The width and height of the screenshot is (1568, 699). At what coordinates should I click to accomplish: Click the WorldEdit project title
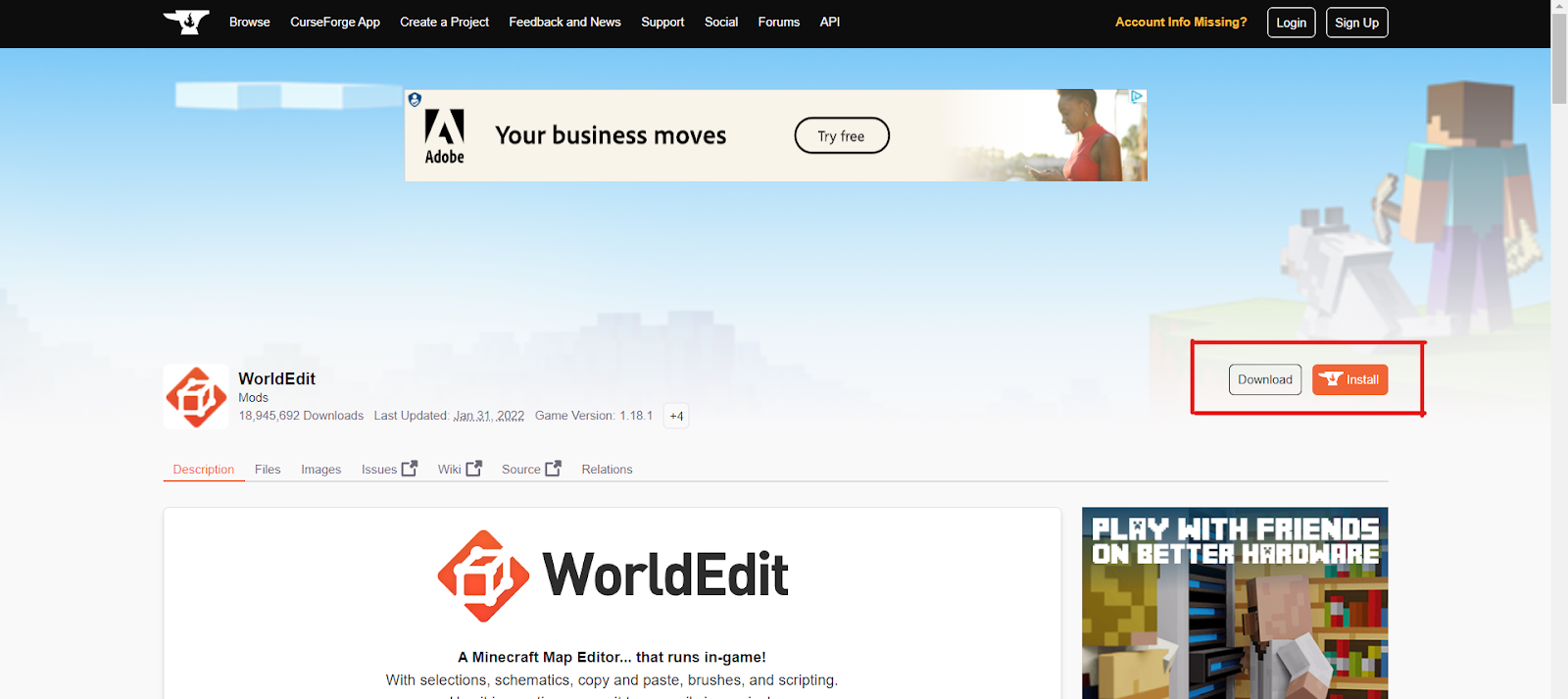coord(277,378)
